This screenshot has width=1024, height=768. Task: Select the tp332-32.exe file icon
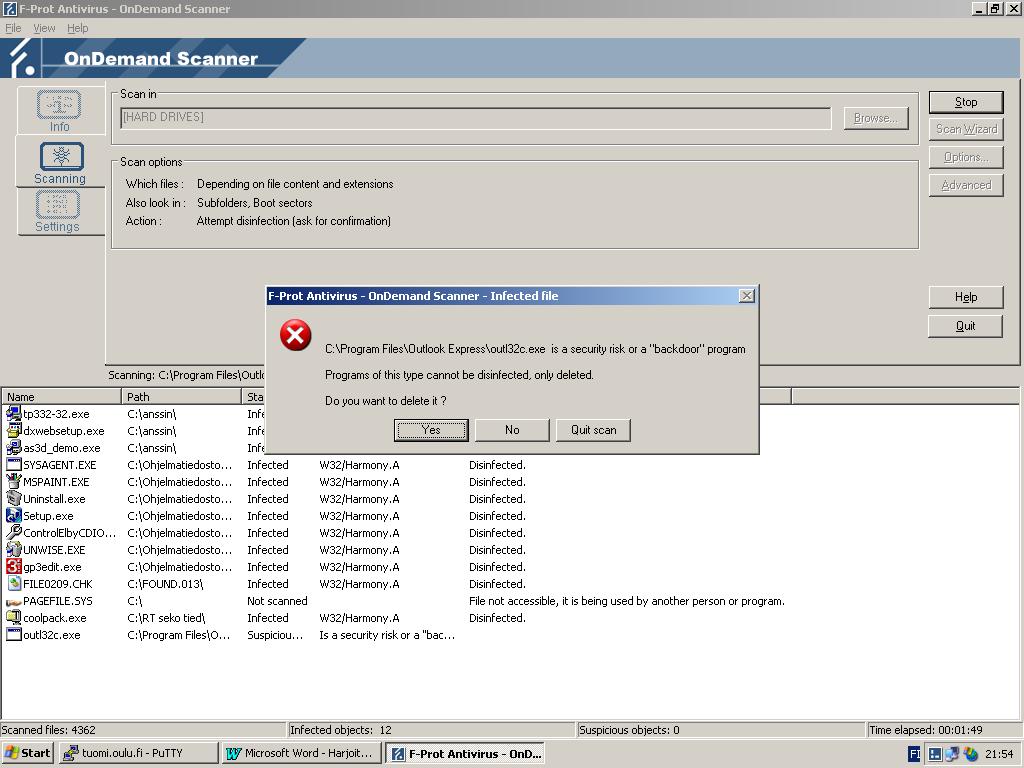point(14,413)
